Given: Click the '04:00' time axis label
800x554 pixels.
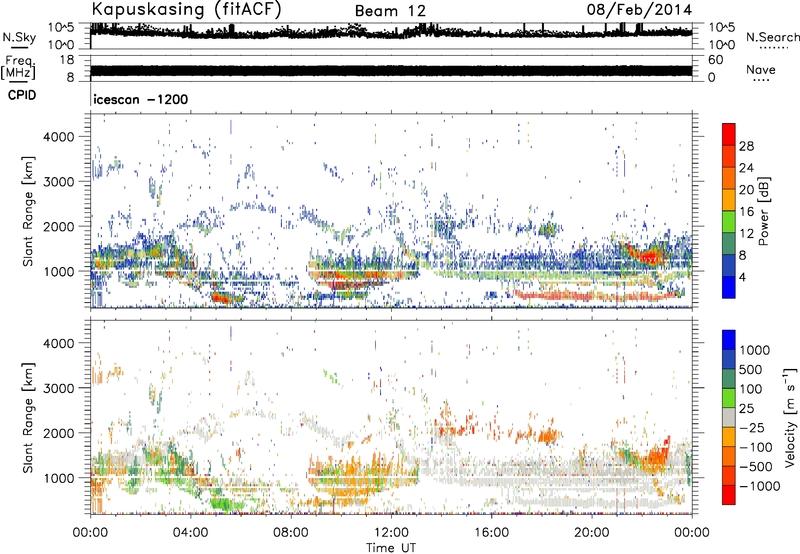Looking at the screenshot, I should 190,533.
